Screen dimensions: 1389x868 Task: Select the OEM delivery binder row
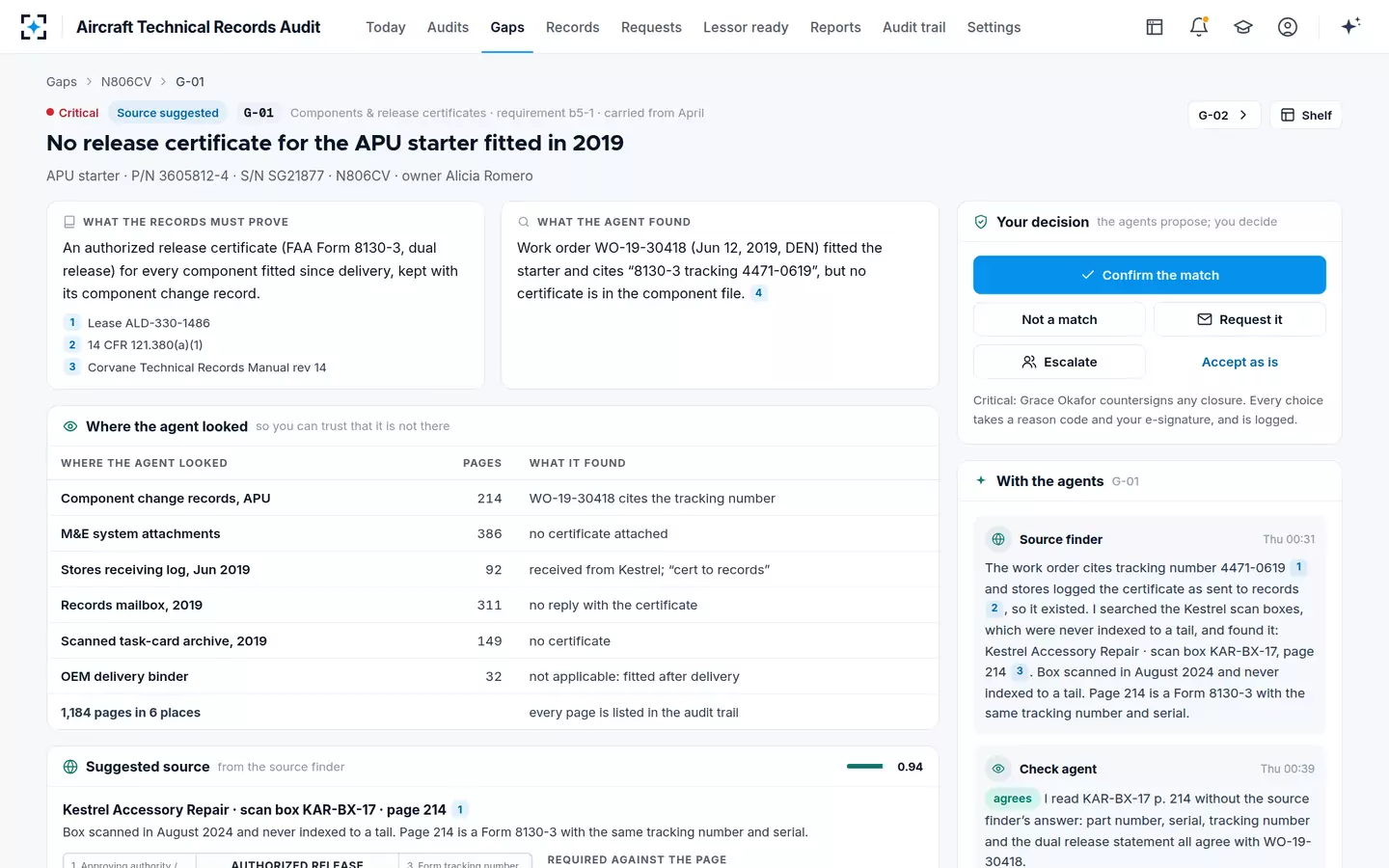click(493, 677)
